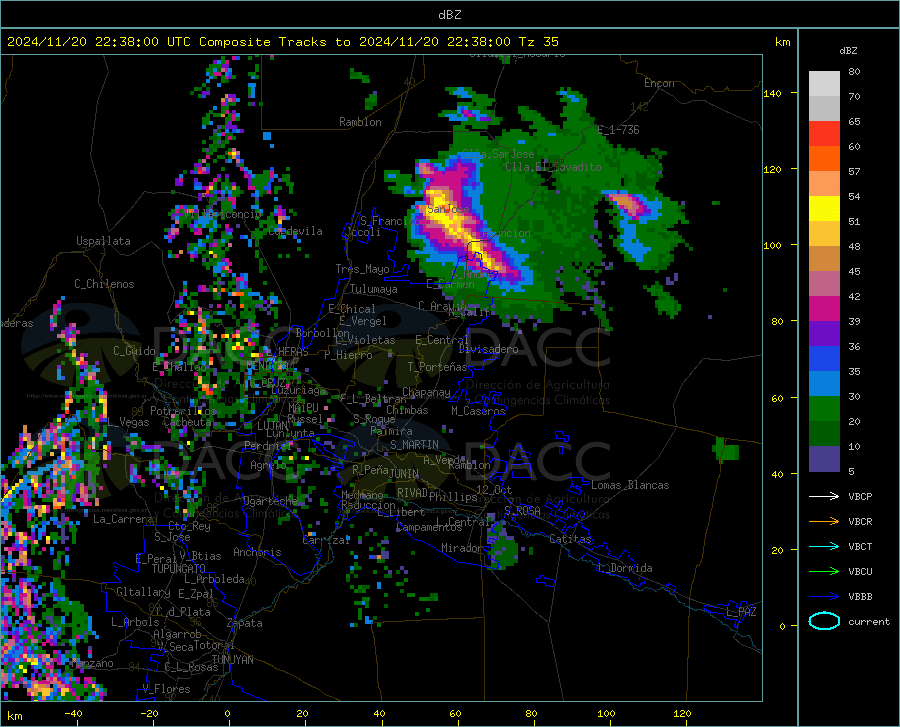
Task: Pick the lightest gray swatch below 80 dBZ
Action: click(x=824, y=84)
